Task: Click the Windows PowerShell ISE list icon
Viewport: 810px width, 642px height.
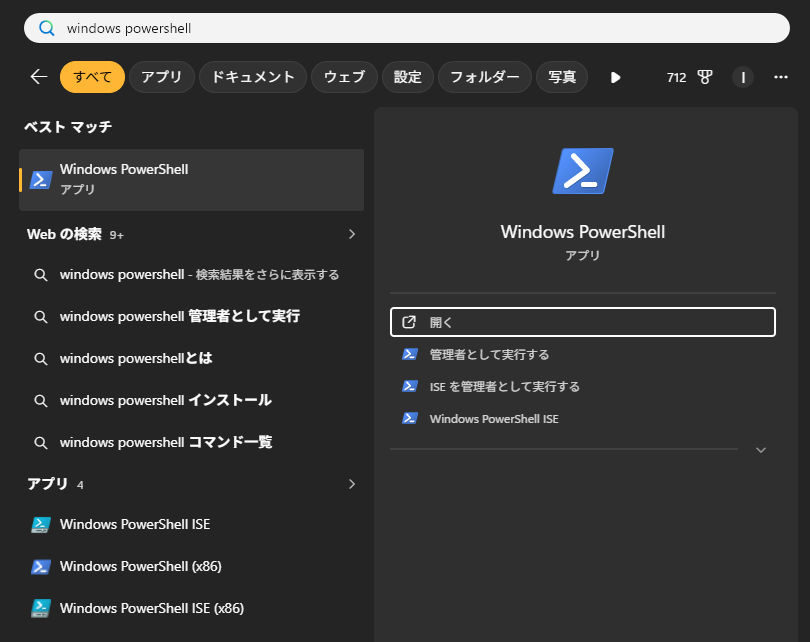Action: 41,525
